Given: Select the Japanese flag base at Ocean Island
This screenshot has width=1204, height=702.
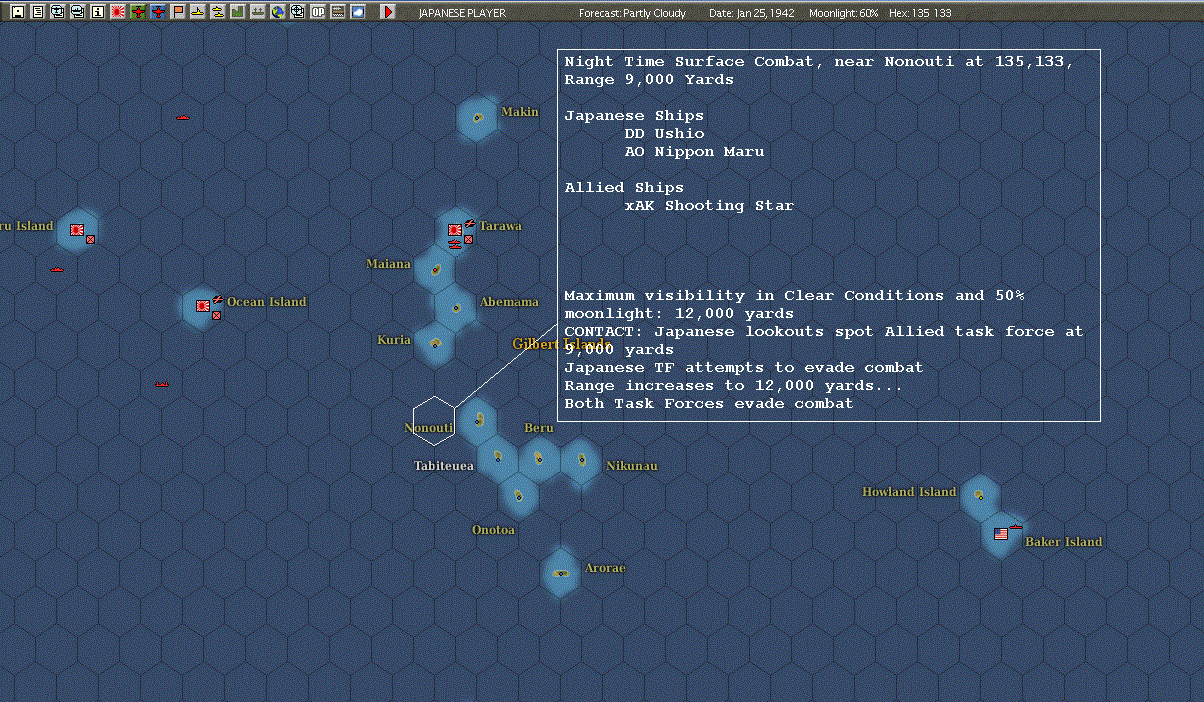Looking at the screenshot, I should pyautogui.click(x=203, y=306).
